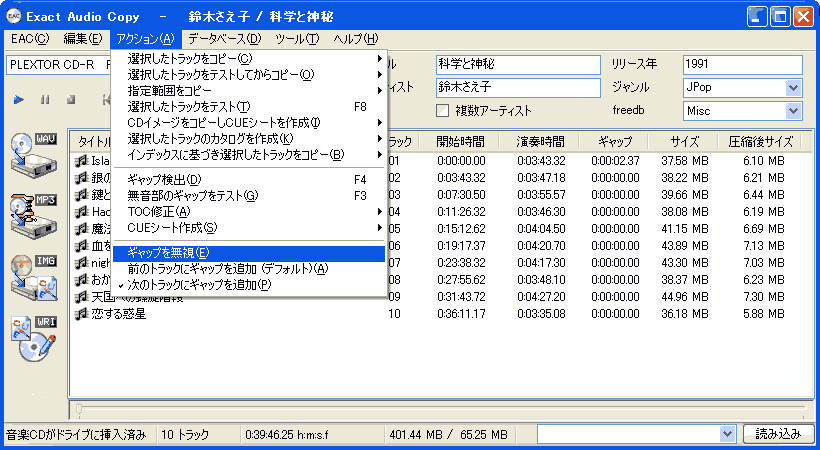
Task: Open the status bar dropdown beside 読み込み
Action: click(x=727, y=434)
